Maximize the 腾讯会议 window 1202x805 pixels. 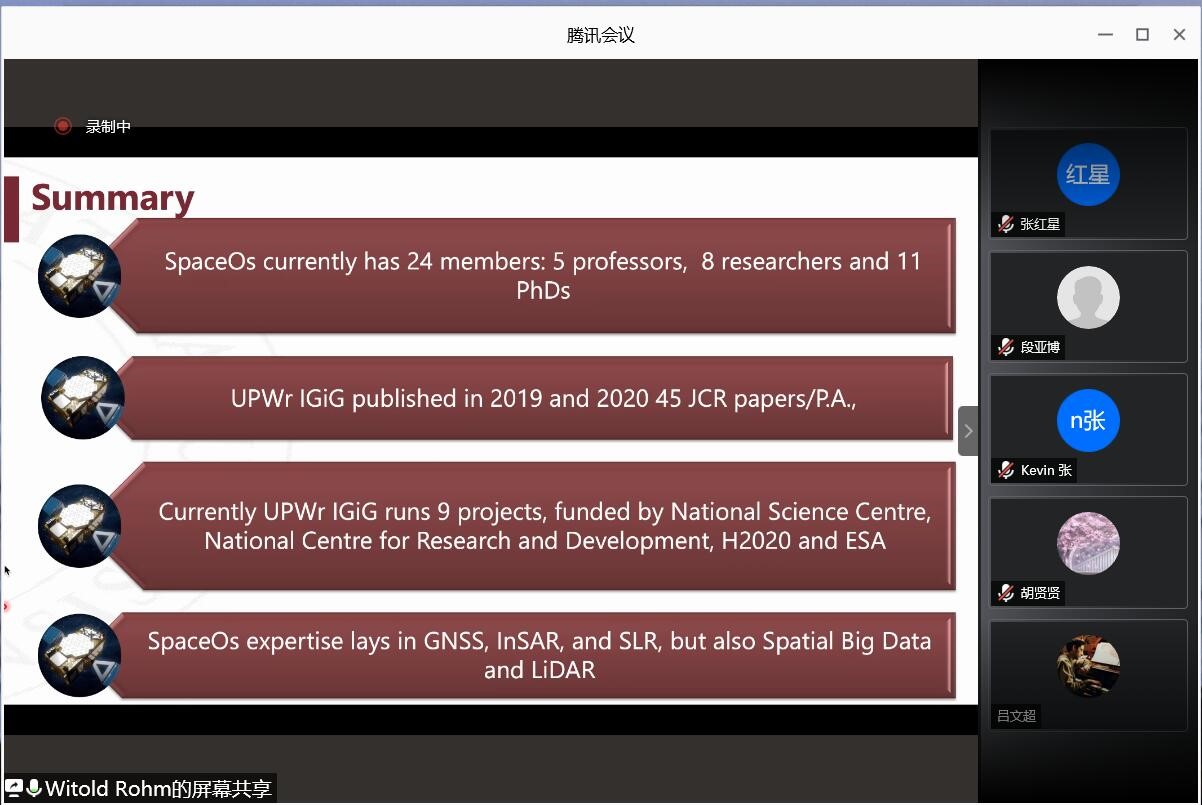point(1142,35)
